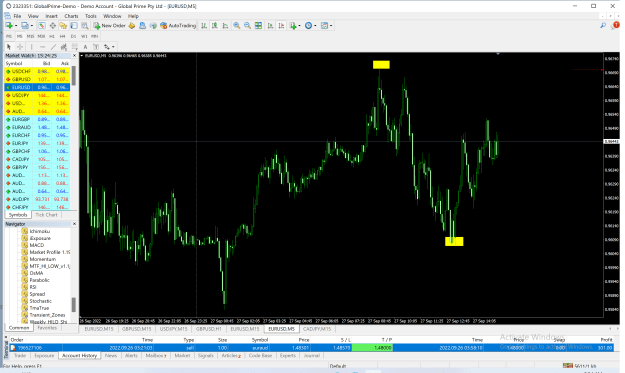Click the connection status bars indicator
The height and width of the screenshot is (373, 625).
pos(568,365)
